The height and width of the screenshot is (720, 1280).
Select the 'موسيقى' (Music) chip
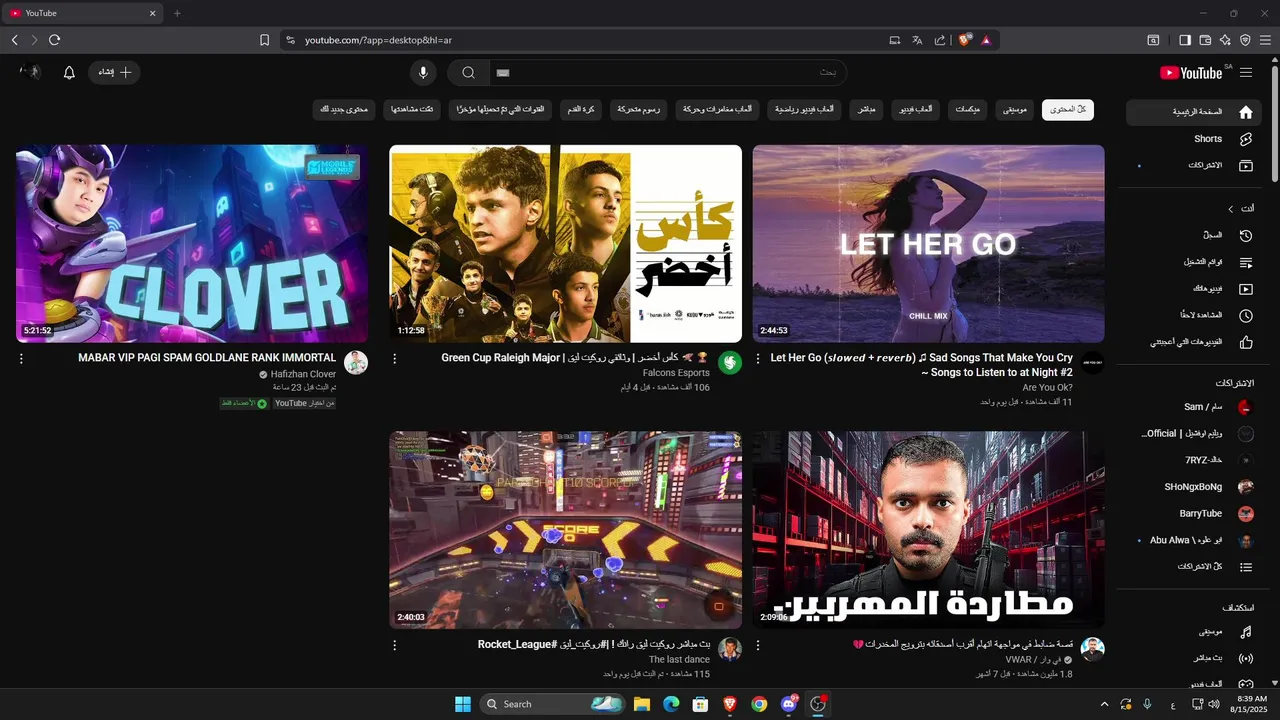(1015, 109)
